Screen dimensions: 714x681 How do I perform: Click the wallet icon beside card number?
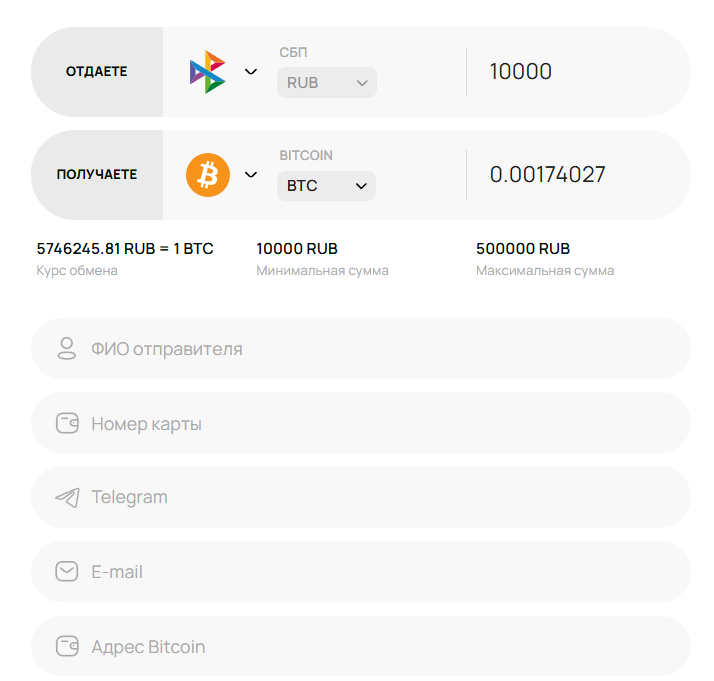tap(67, 423)
